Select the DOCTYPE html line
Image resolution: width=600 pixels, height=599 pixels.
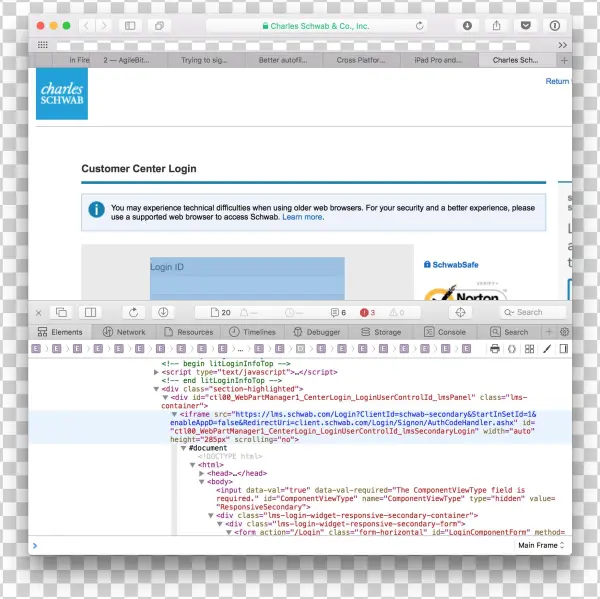coord(230,456)
